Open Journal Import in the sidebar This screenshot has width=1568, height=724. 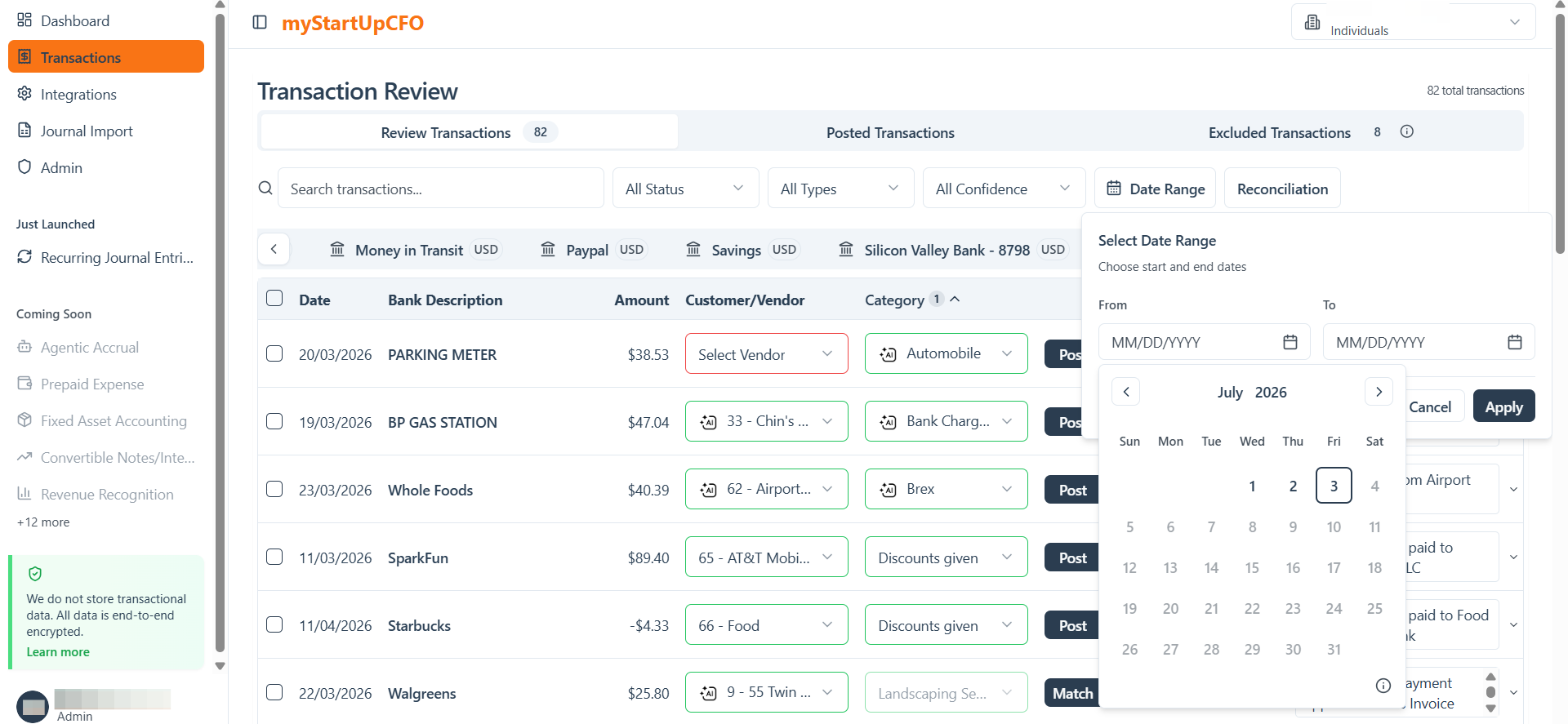[106, 131]
